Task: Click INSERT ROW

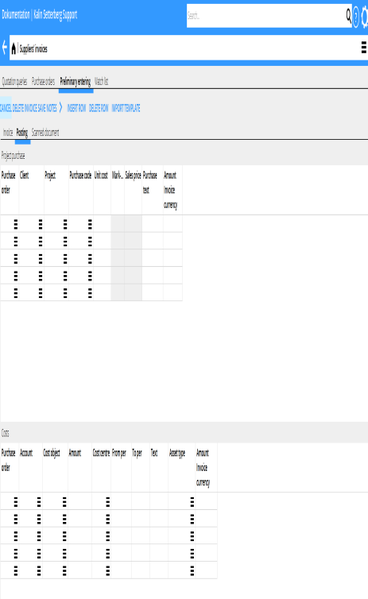Action: (76, 108)
